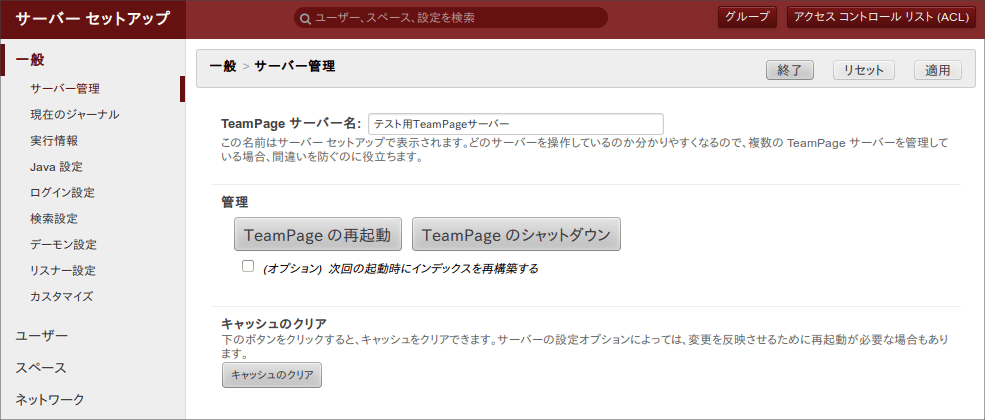
Task: Open 実行情報 page
Action: click(x=54, y=141)
